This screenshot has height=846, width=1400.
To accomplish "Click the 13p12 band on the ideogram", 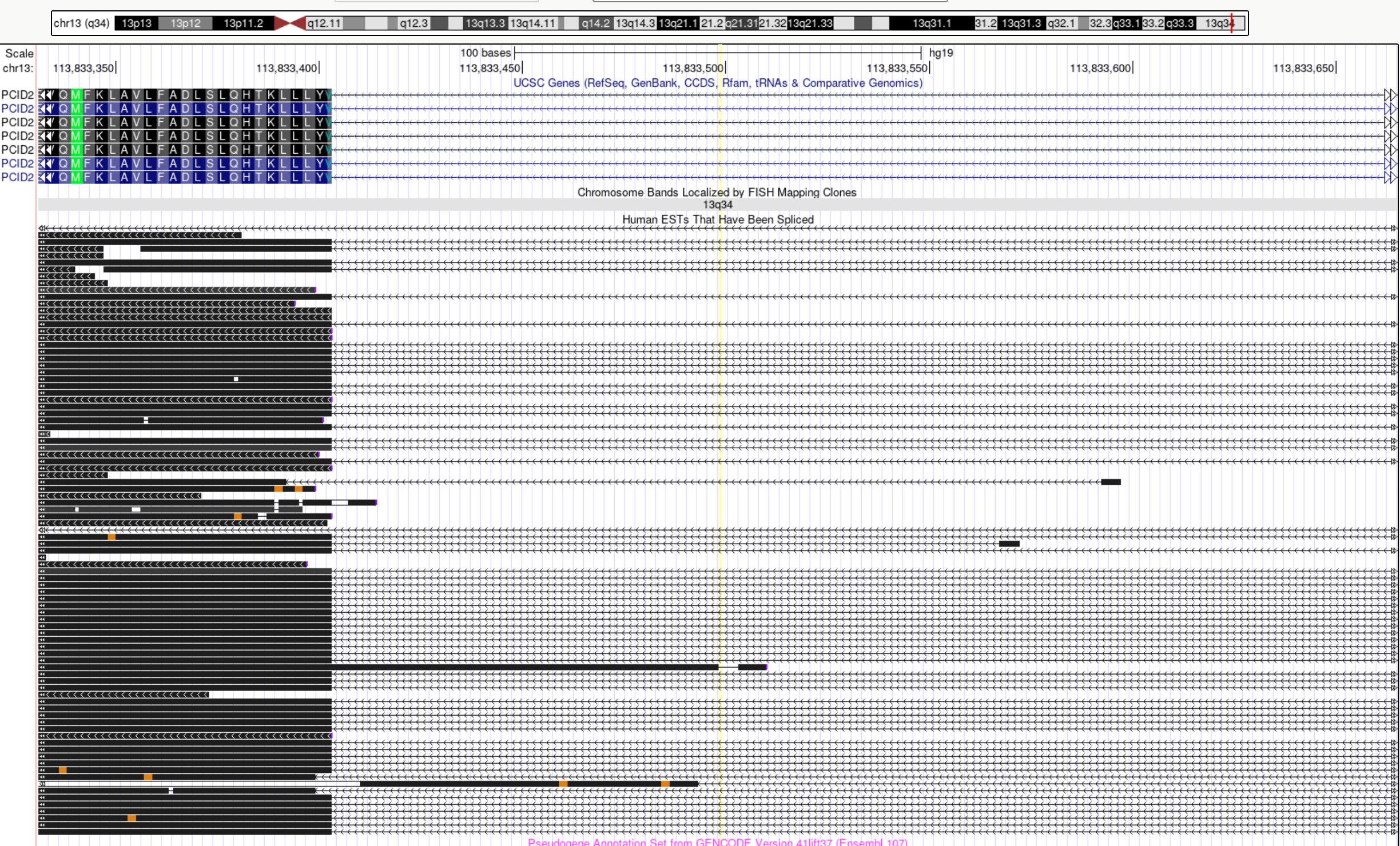I will 185,23.
